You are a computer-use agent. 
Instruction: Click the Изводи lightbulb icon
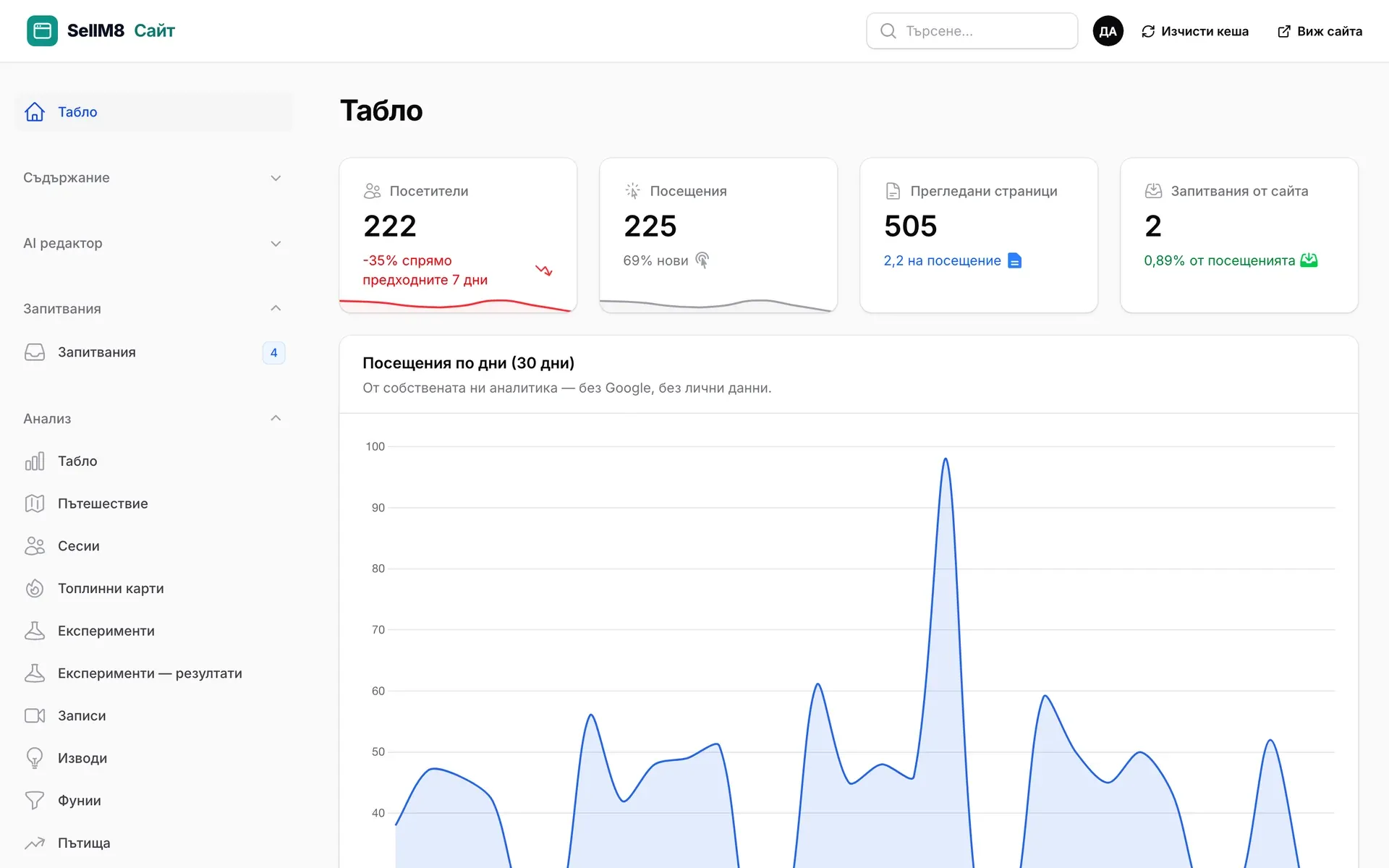tap(35, 758)
